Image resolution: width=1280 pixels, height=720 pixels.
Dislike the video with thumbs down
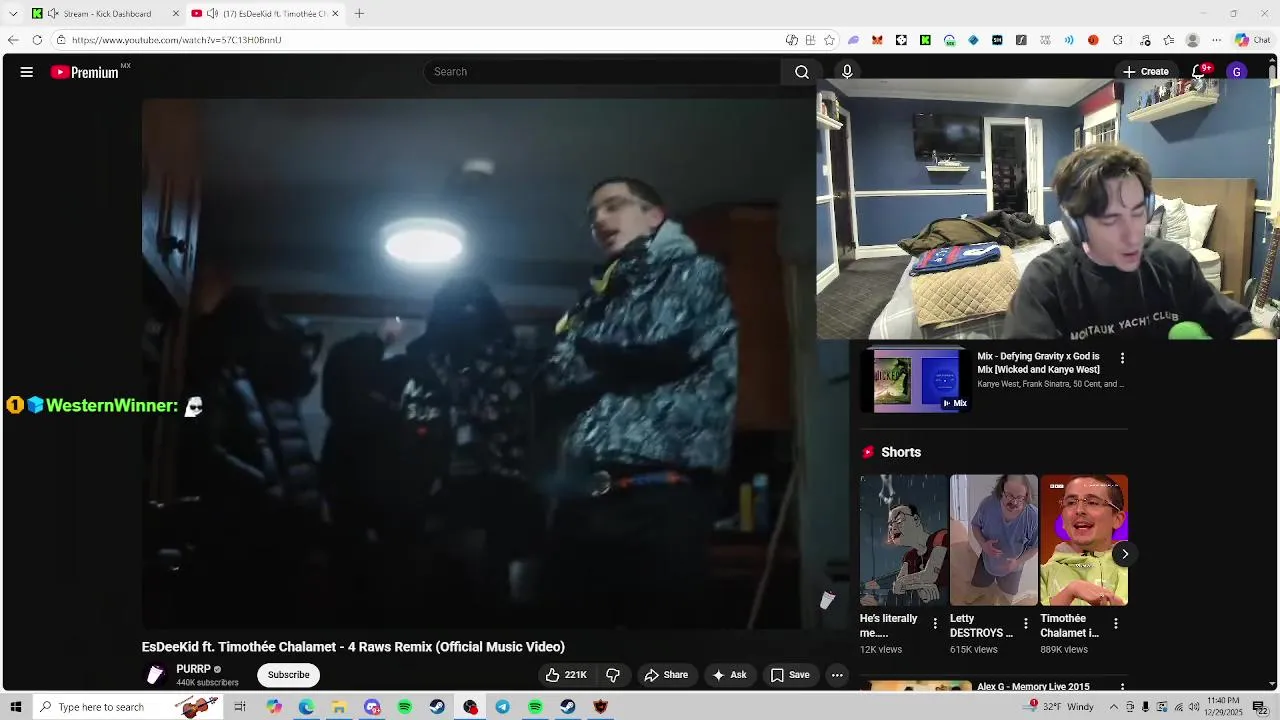[613, 675]
